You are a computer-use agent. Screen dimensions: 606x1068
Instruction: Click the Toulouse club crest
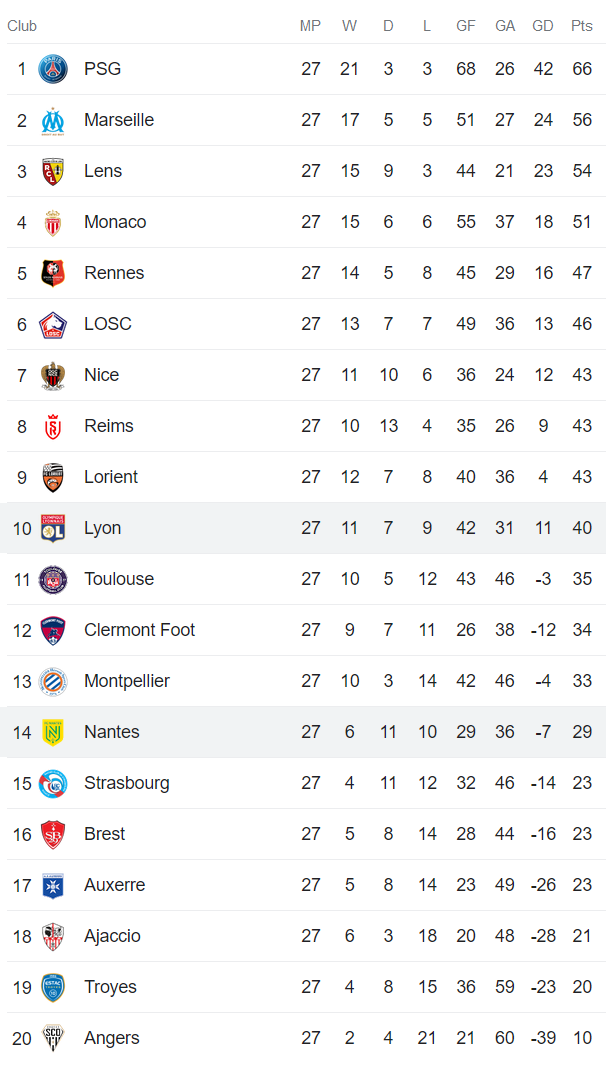pos(53,579)
